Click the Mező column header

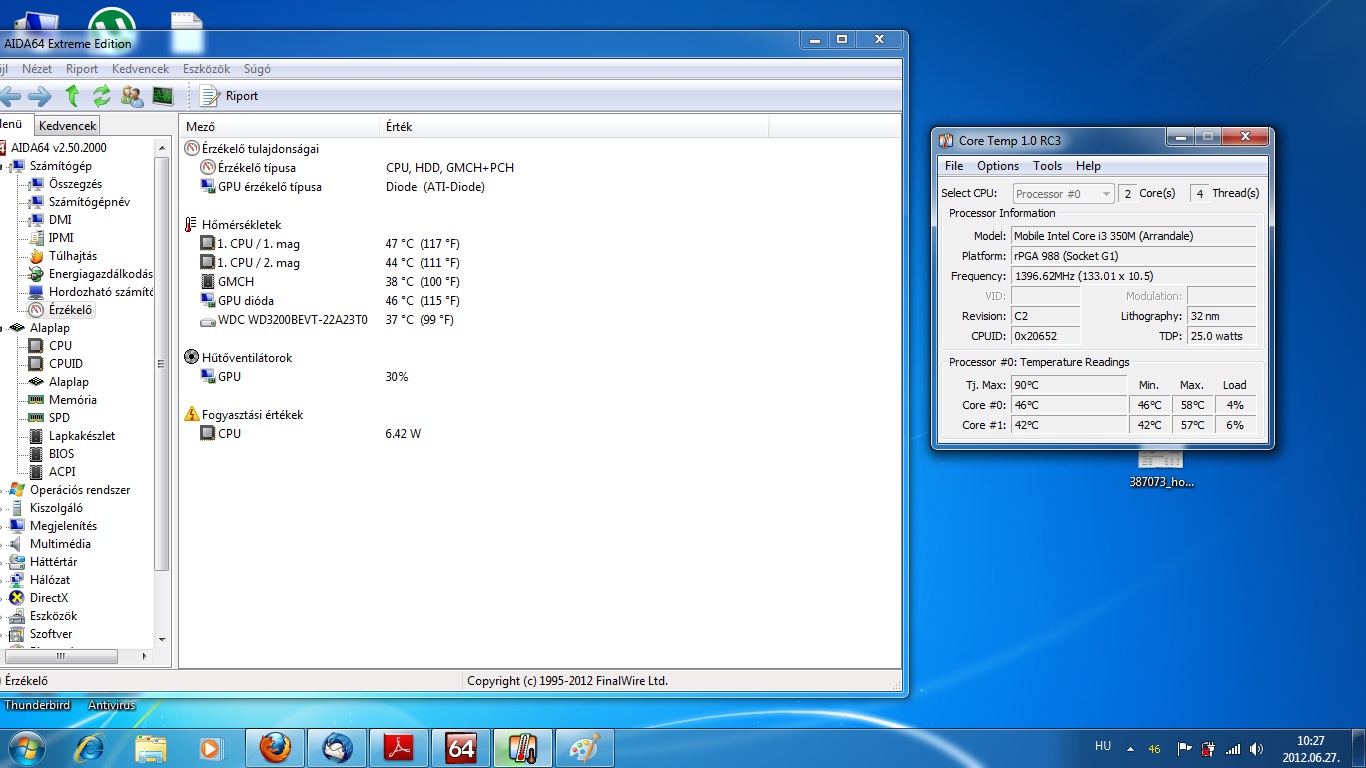(x=280, y=127)
